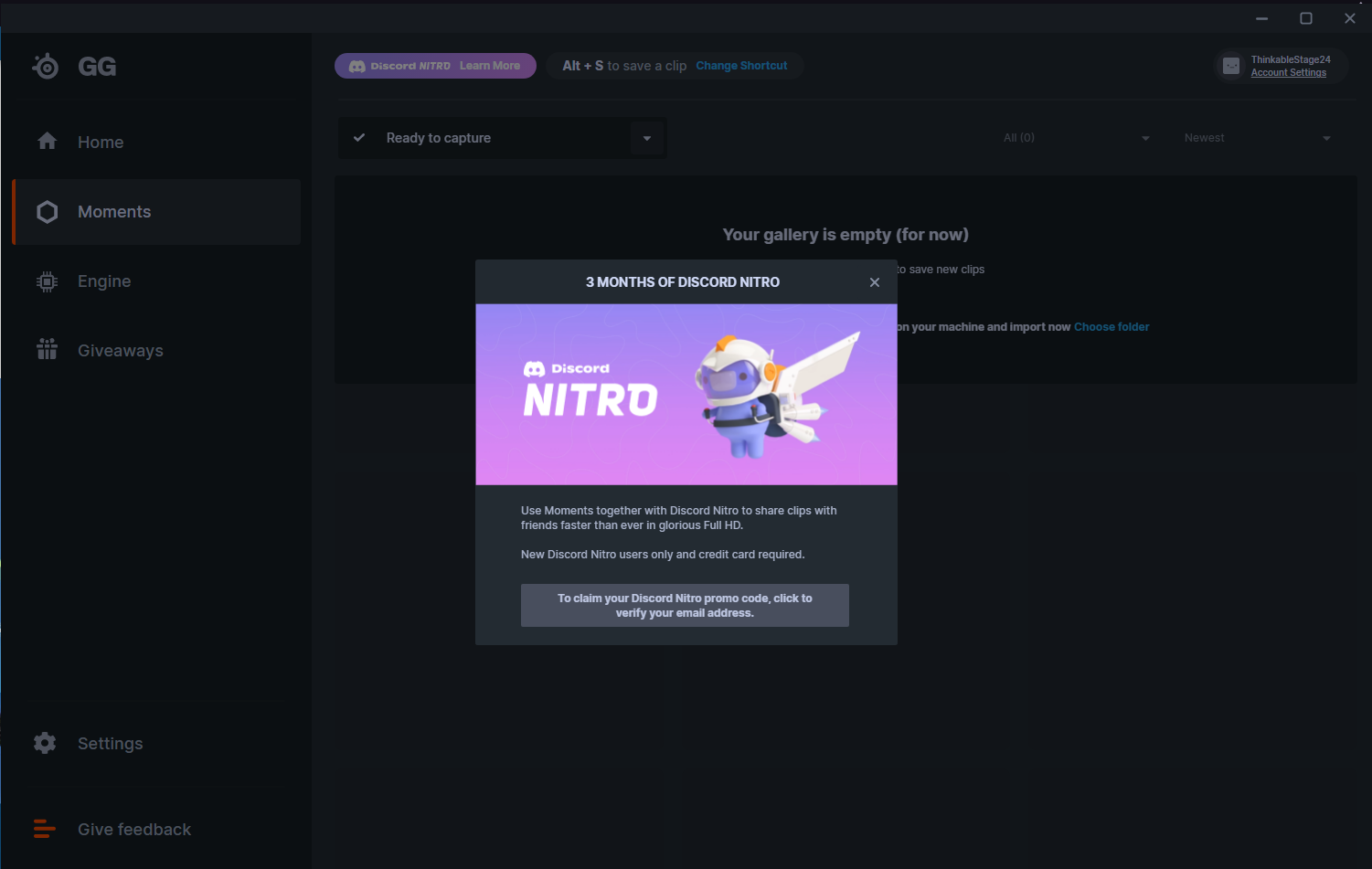Click the Ready to capture checkmark icon
The image size is (1372, 869).
359,138
